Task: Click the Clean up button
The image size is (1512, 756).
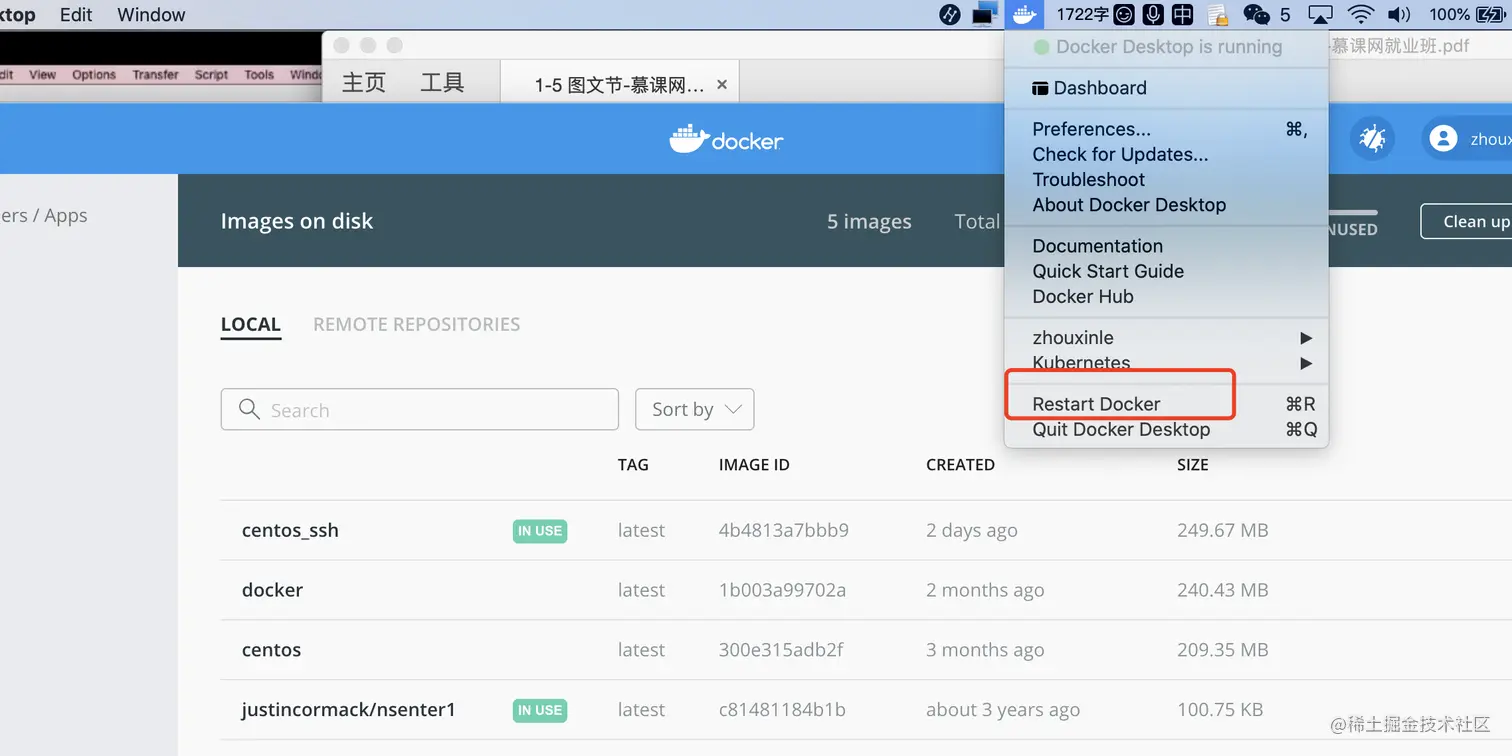Action: point(1467,221)
